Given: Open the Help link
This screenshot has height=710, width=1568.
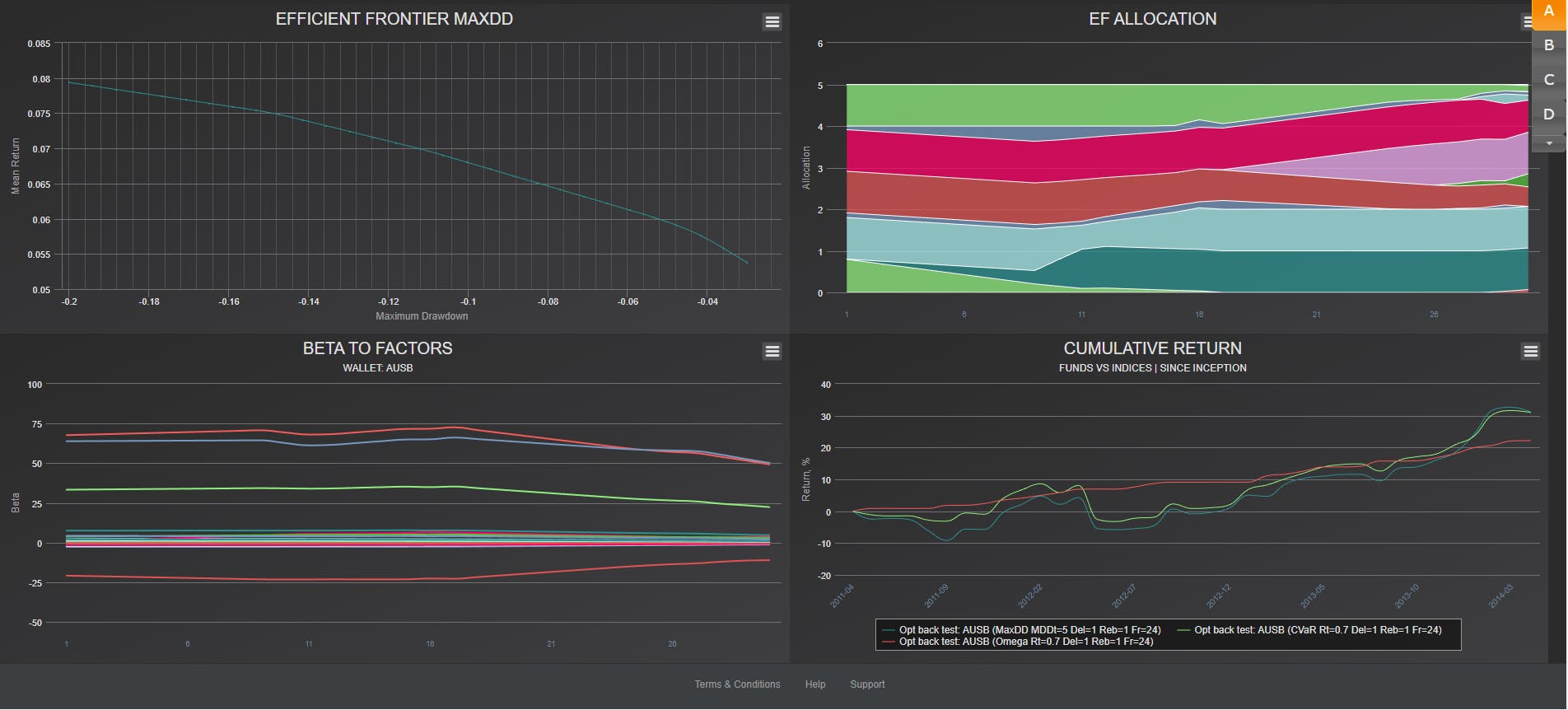Looking at the screenshot, I should [815, 684].
